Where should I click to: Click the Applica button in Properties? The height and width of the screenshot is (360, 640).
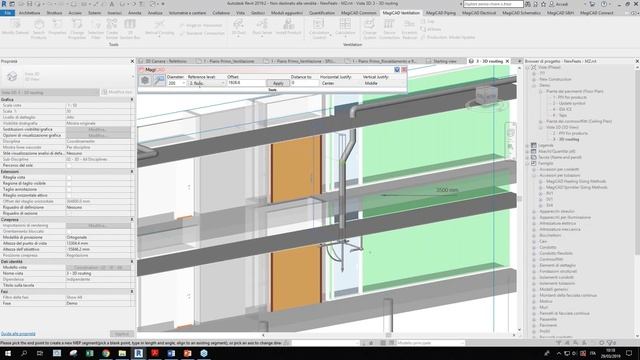coord(122,334)
